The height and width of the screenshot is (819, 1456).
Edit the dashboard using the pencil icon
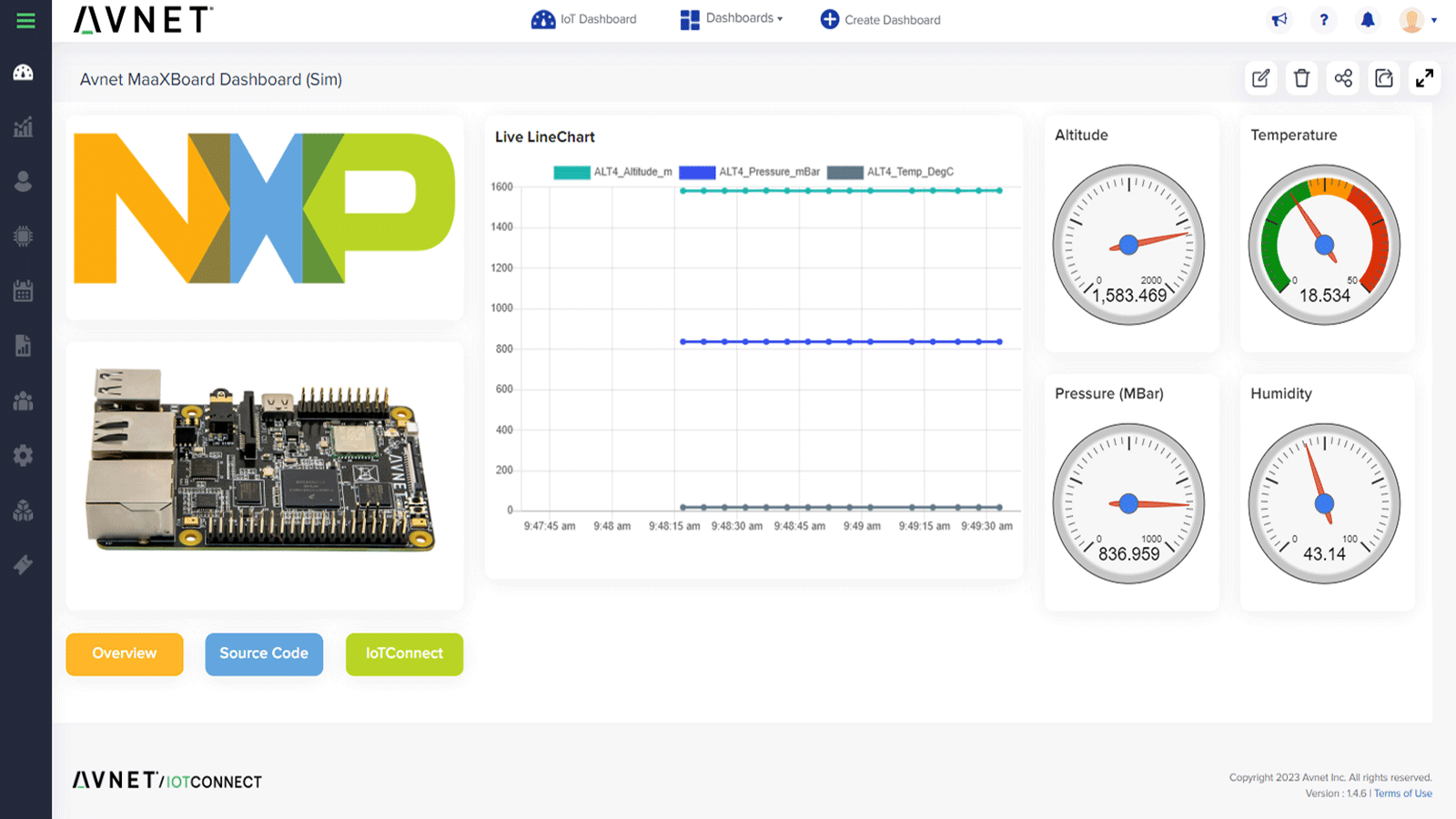1260,78
